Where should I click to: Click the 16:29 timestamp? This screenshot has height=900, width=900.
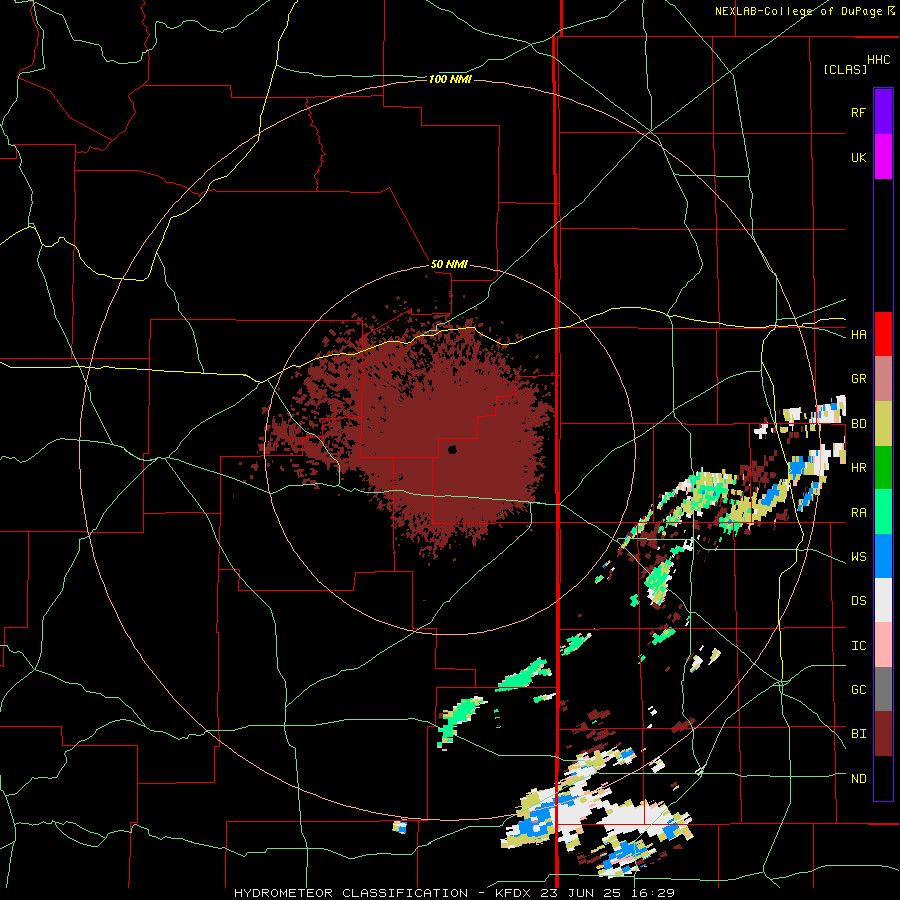[x=654, y=893]
